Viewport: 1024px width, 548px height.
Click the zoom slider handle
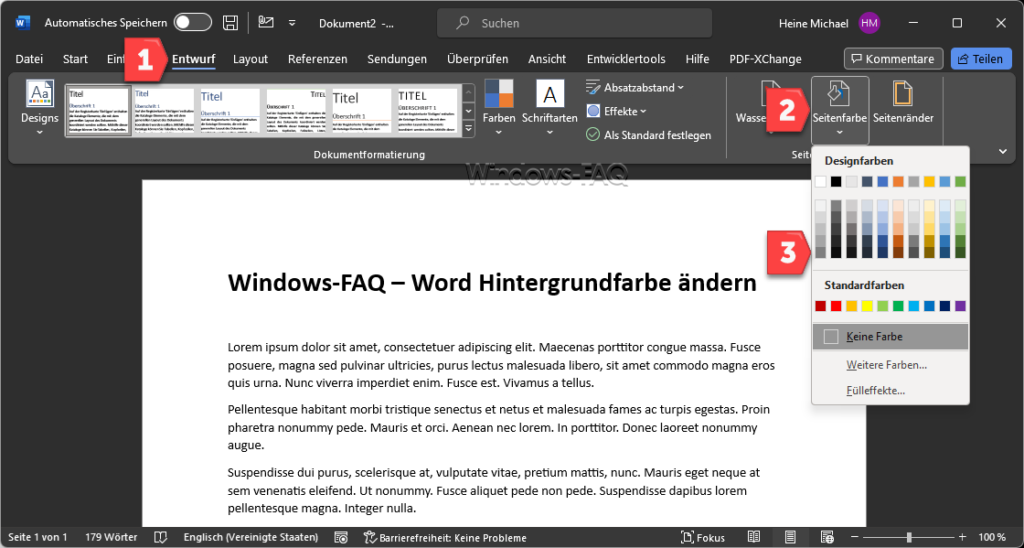point(908,538)
